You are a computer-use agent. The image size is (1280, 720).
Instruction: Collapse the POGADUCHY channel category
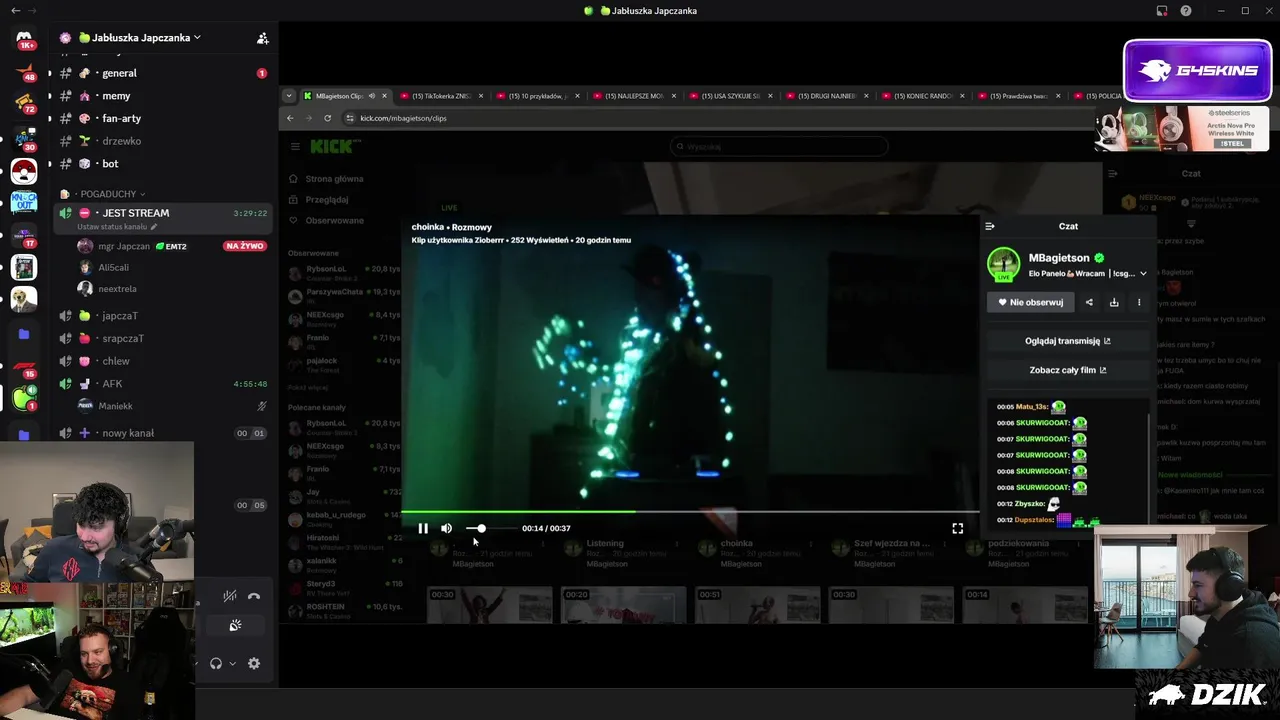[110, 194]
